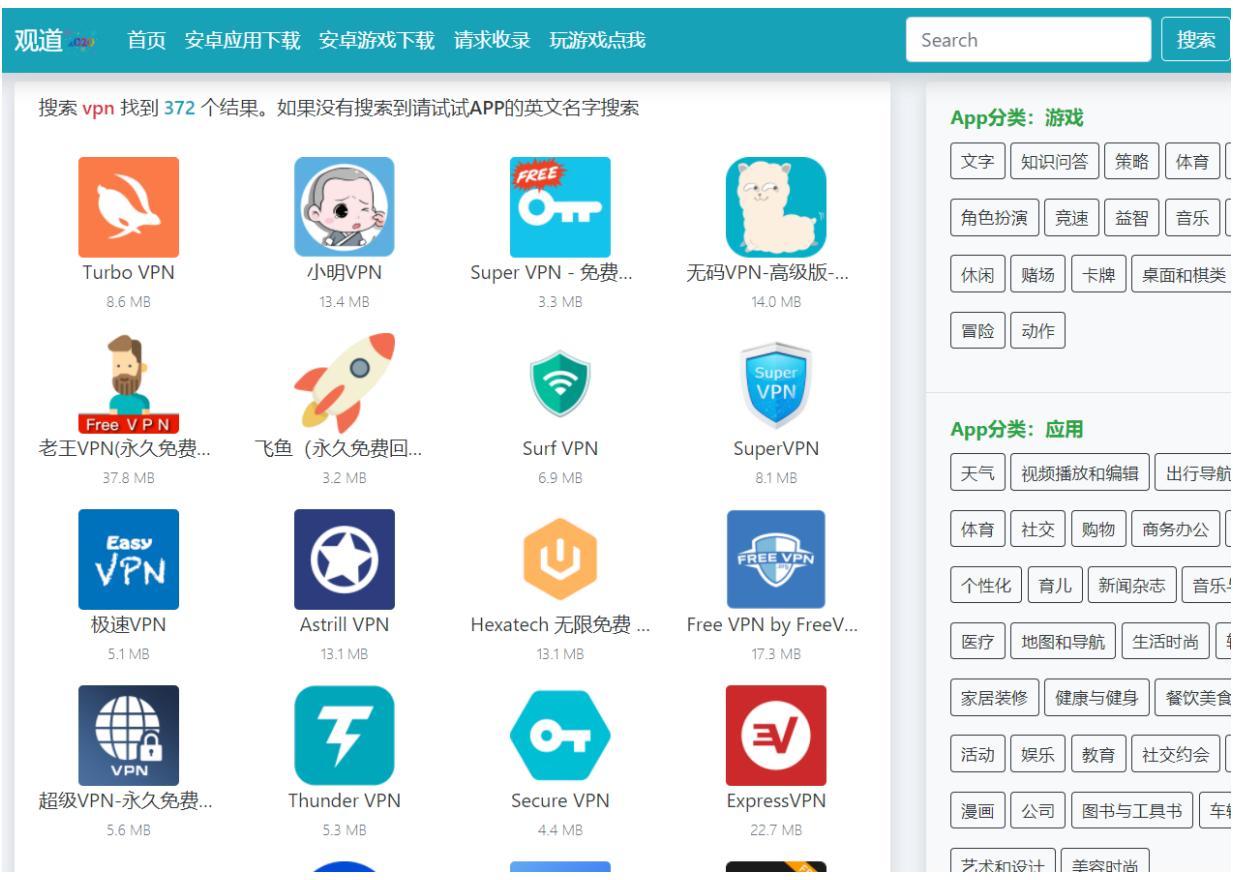Click the Turbo VPN title text
This screenshot has width=1233, height=880.
(129, 273)
